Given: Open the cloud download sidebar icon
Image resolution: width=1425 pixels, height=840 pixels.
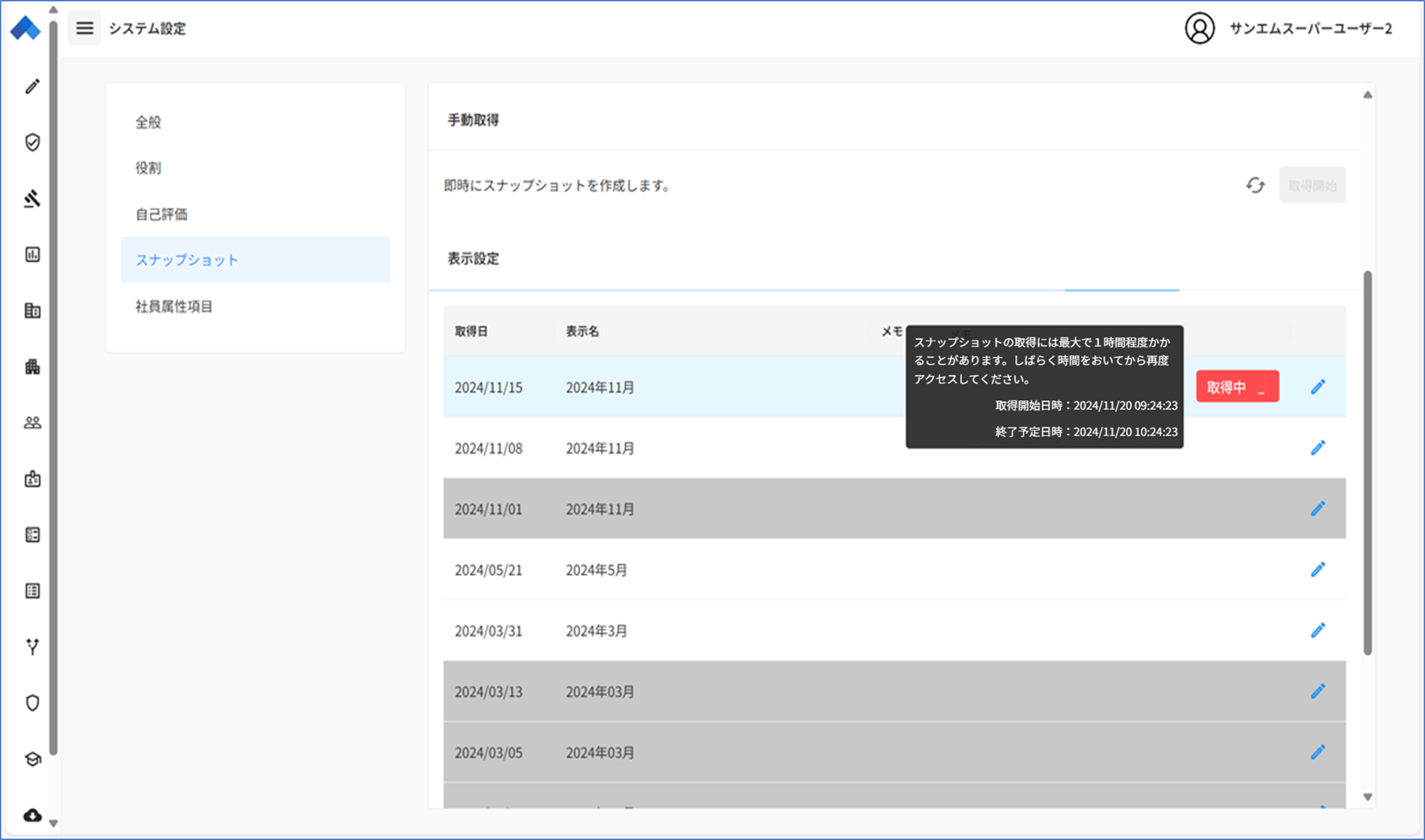Looking at the screenshot, I should (32, 815).
